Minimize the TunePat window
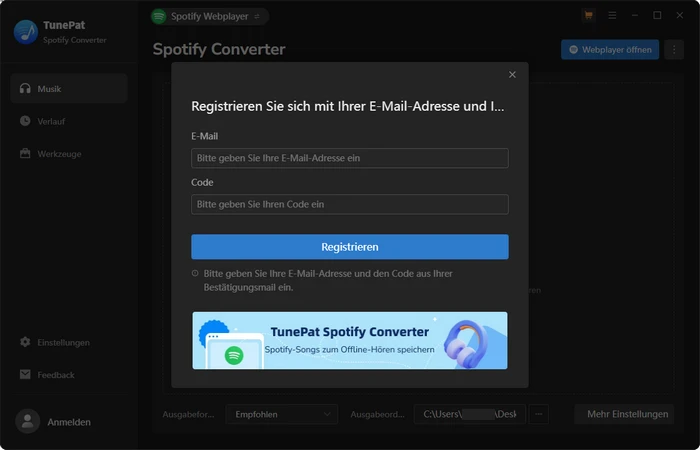 (635, 16)
